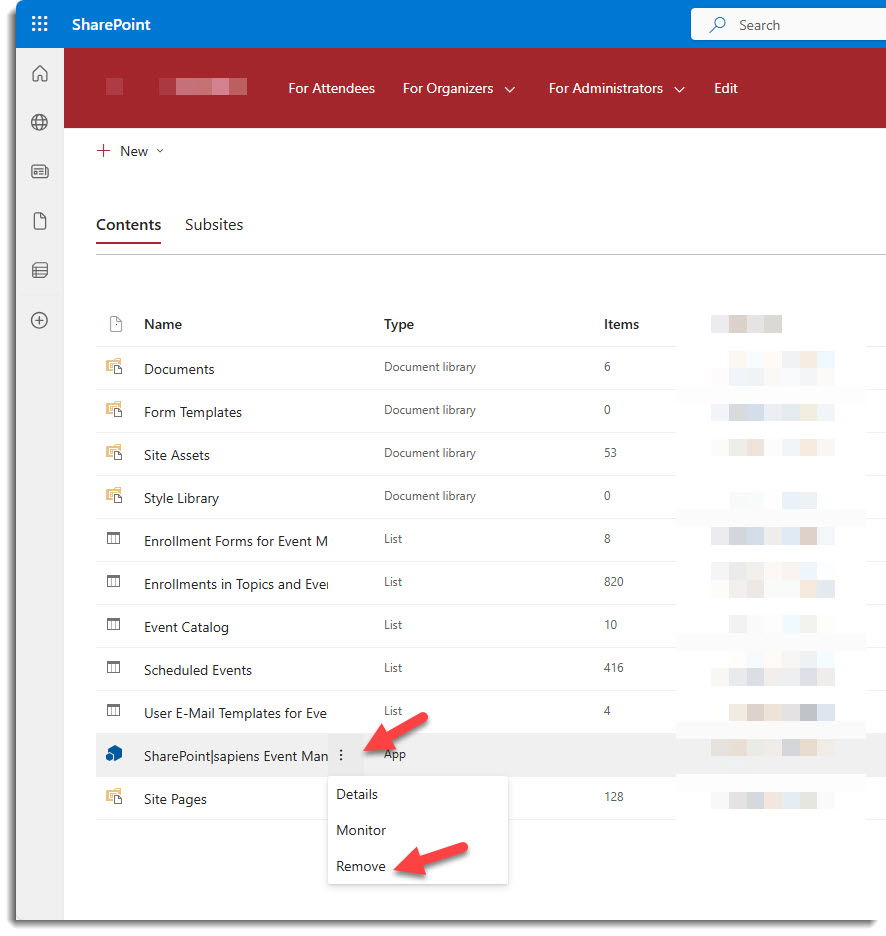
Task: Click the Edit link in the navigation
Action: point(725,88)
